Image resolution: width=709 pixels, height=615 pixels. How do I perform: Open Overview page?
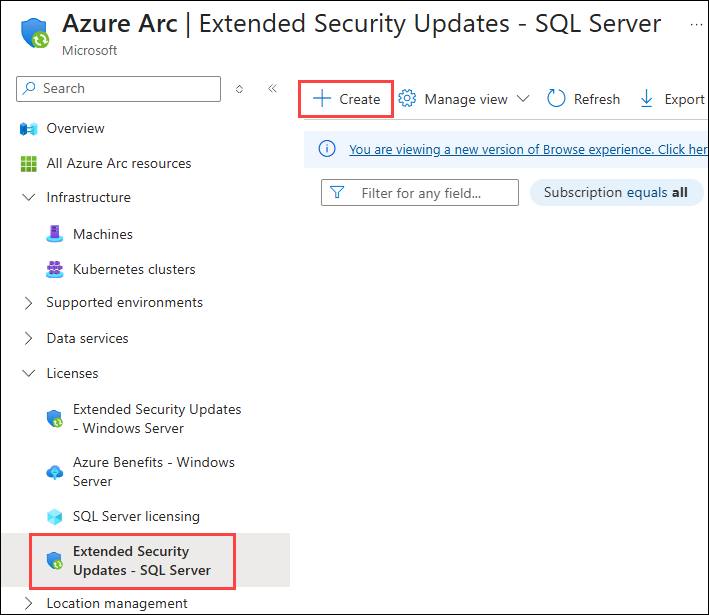(76, 128)
